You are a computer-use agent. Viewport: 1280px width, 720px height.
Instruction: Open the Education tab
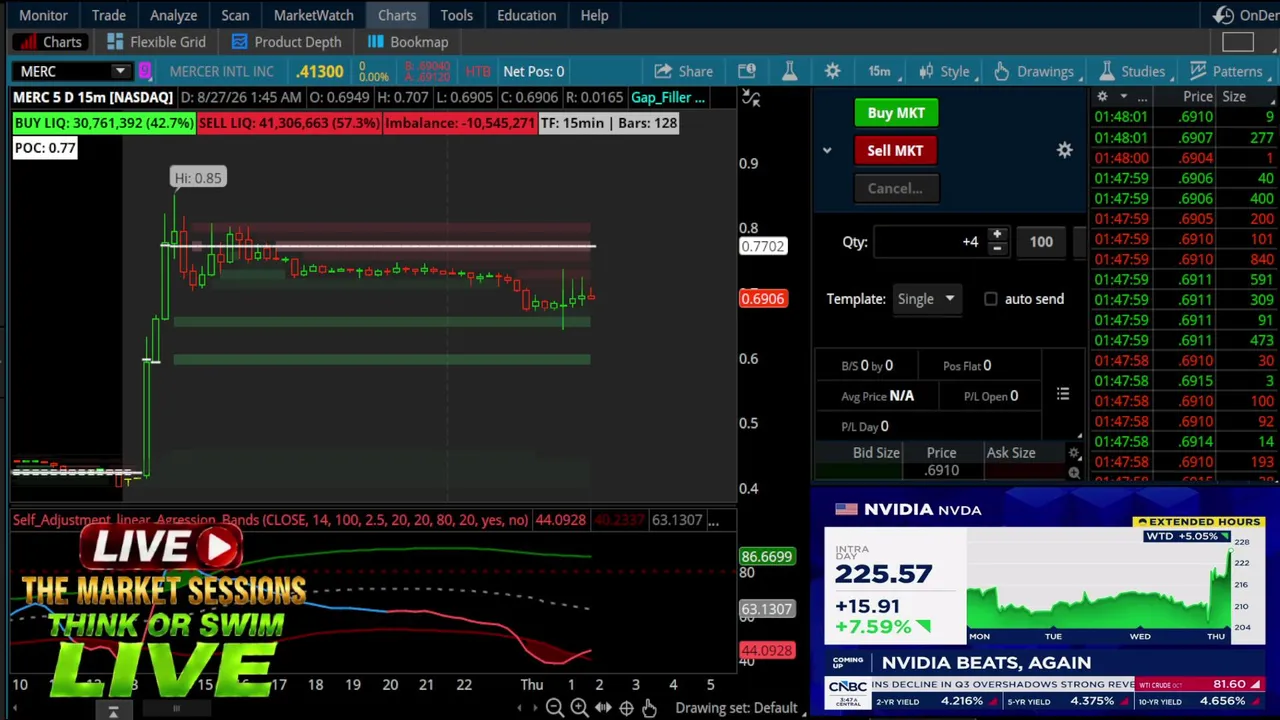526,15
